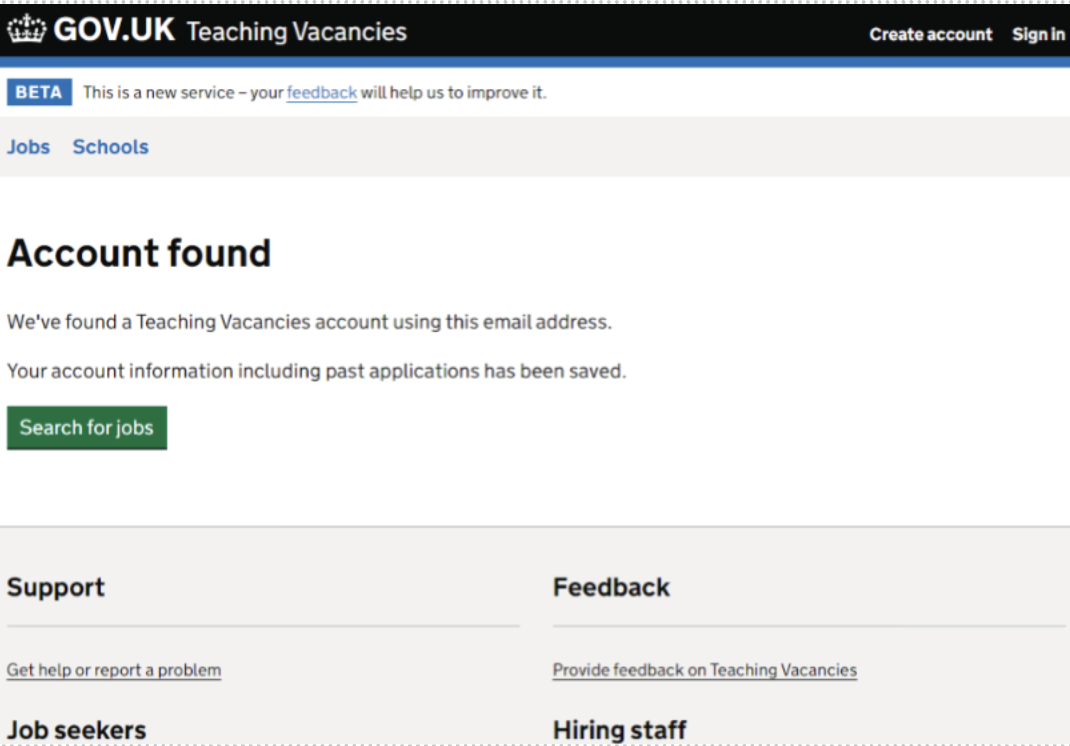Viewport: 1070px width, 746px height.
Task: Click the GOV.UK crown logo icon
Action: [26, 31]
